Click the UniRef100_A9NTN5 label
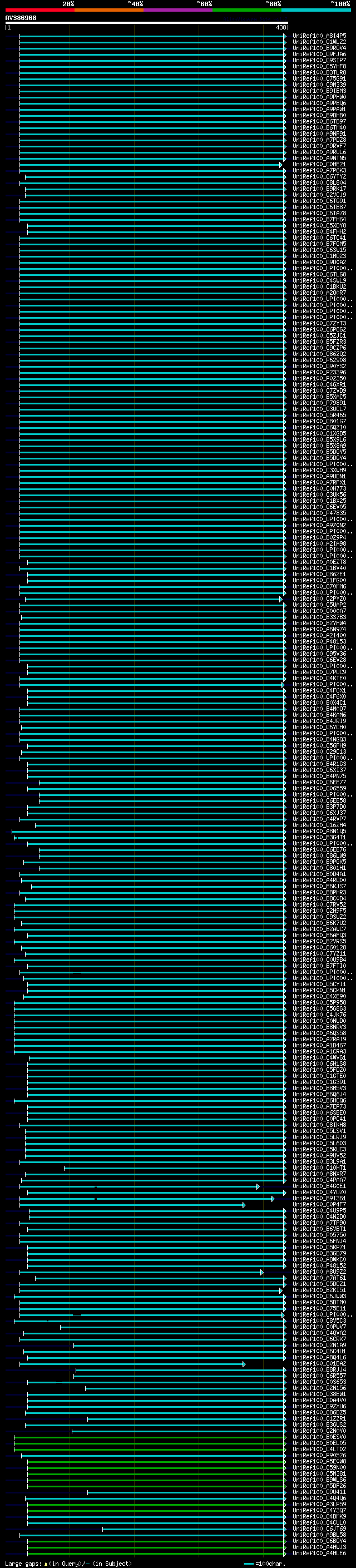This screenshot has width=356, height=1568. pyautogui.click(x=319, y=159)
